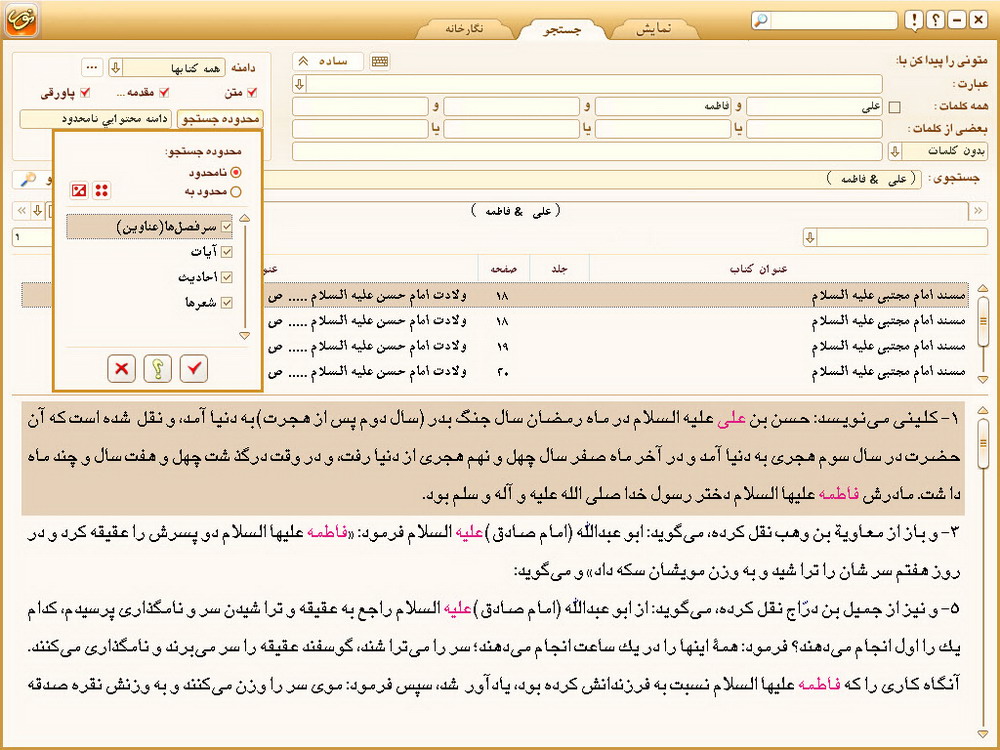Toggle the آیات checkbox
Image resolution: width=1000 pixels, height=750 pixels.
pyautogui.click(x=226, y=252)
